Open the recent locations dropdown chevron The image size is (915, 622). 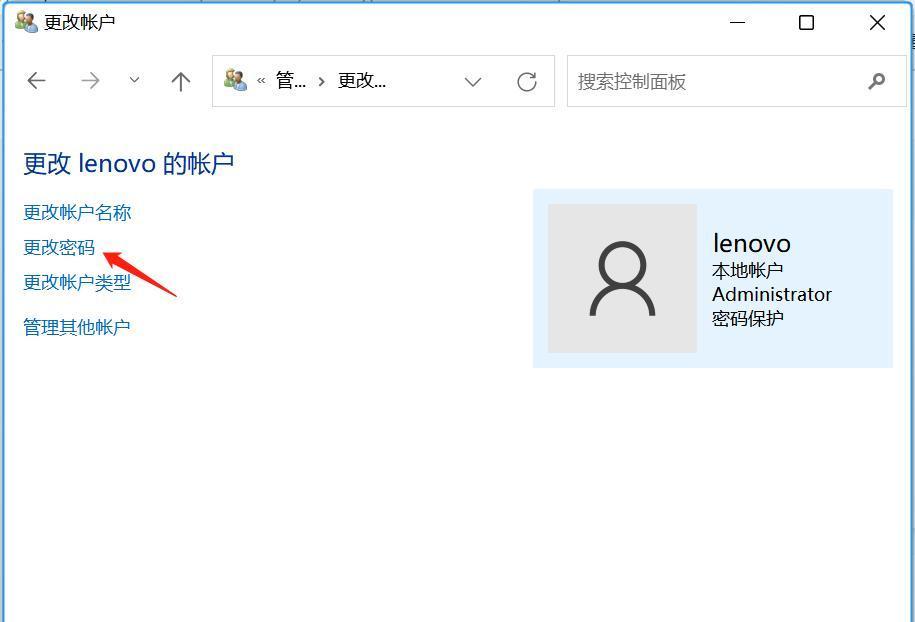click(134, 80)
